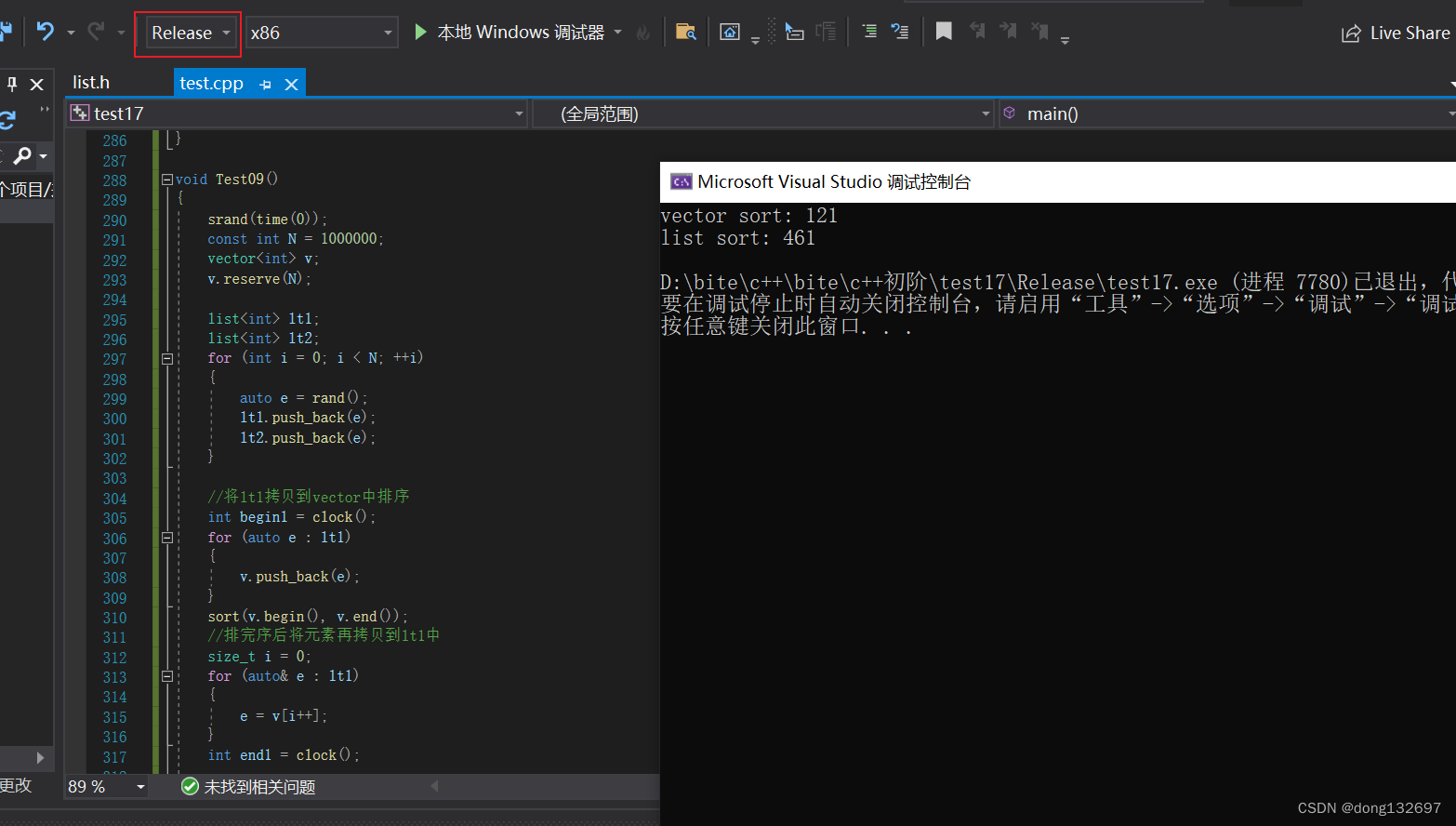
Task: Open the bookmark toolbar overflow options
Action: 1065,39
